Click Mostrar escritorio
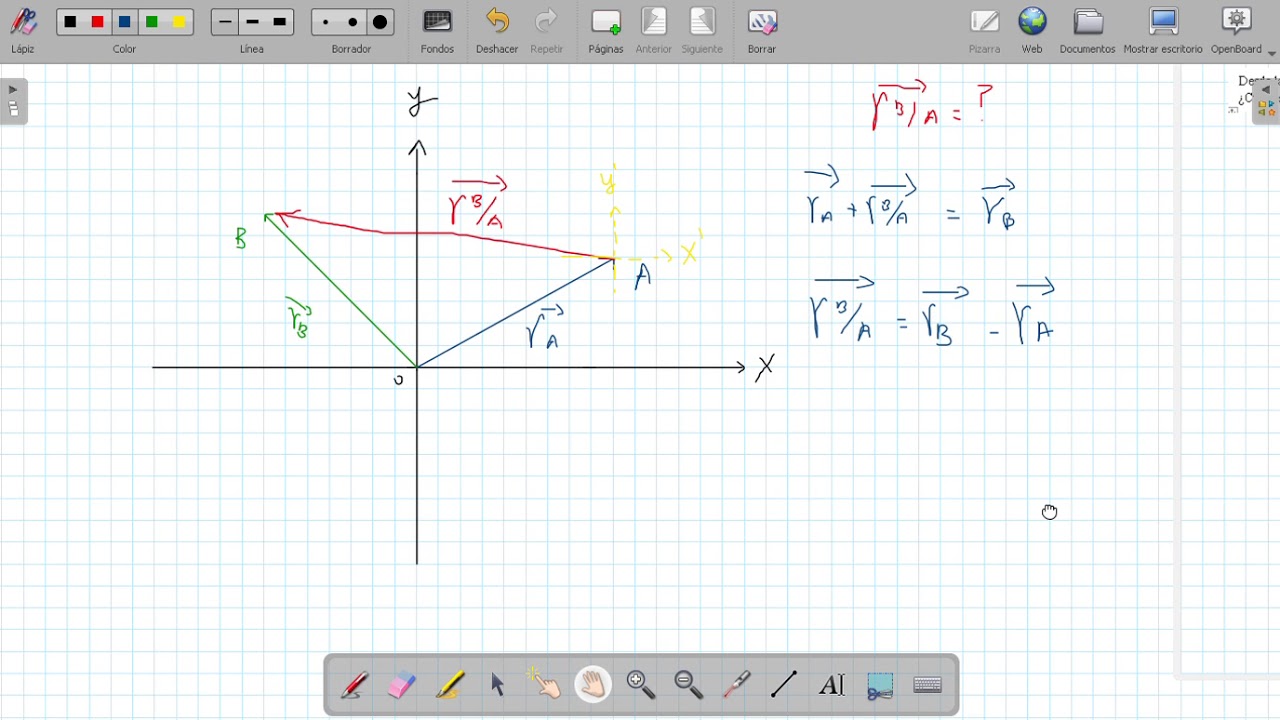The height and width of the screenshot is (720, 1280). tap(1163, 30)
